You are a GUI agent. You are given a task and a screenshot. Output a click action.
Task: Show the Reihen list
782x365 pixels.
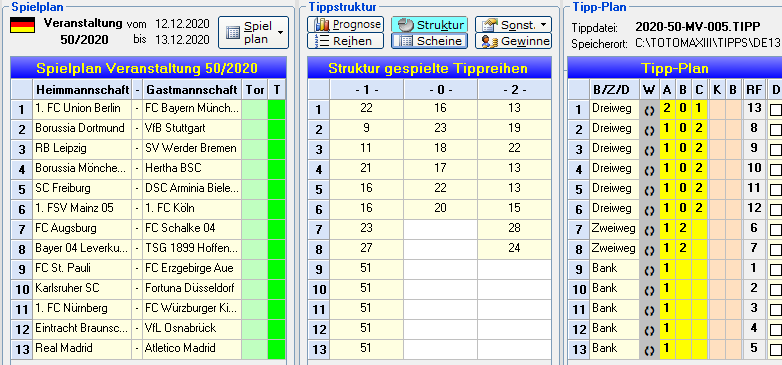[x=345, y=41]
